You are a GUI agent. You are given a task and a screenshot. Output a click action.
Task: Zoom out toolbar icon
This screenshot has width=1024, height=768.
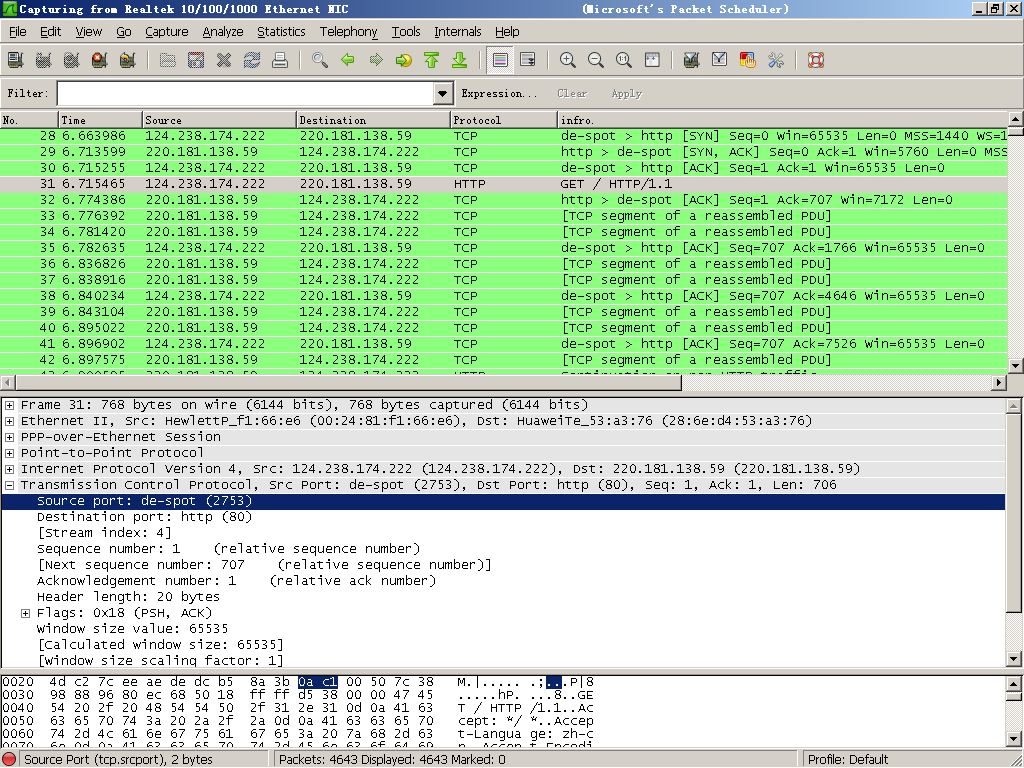596,60
